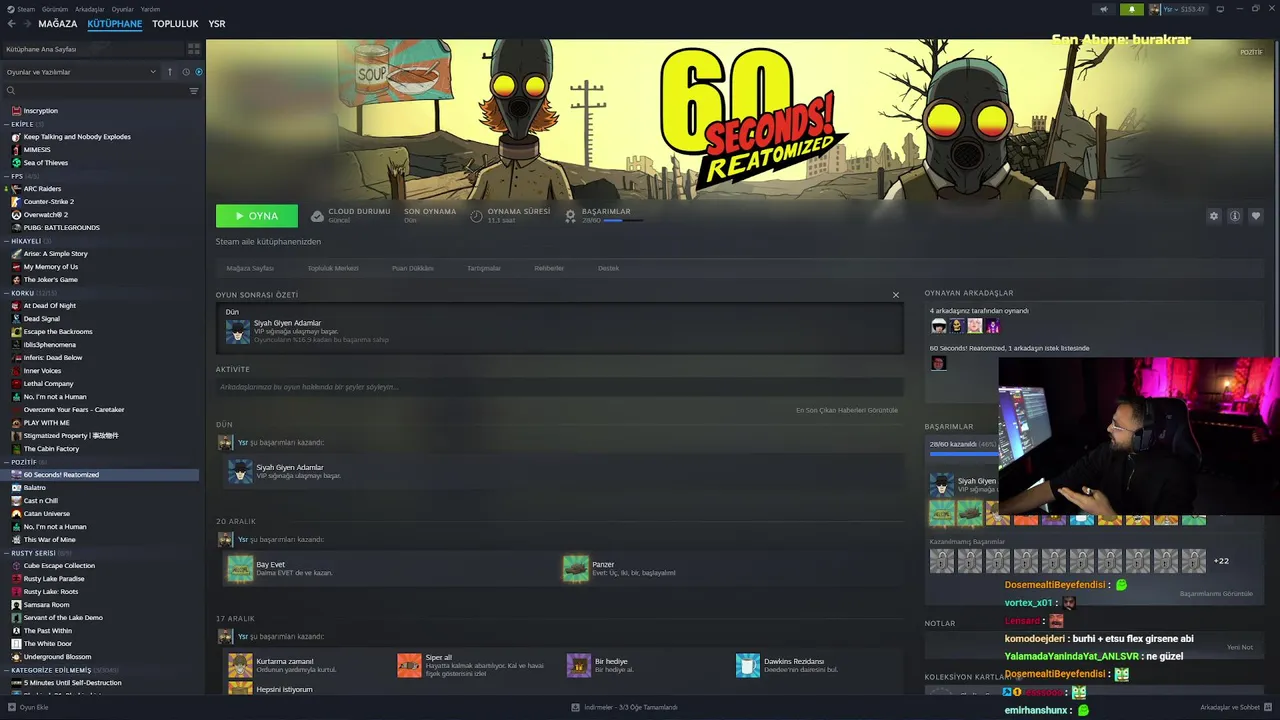Click the forward navigation arrow
The width and height of the screenshot is (1280, 720).
(x=27, y=24)
